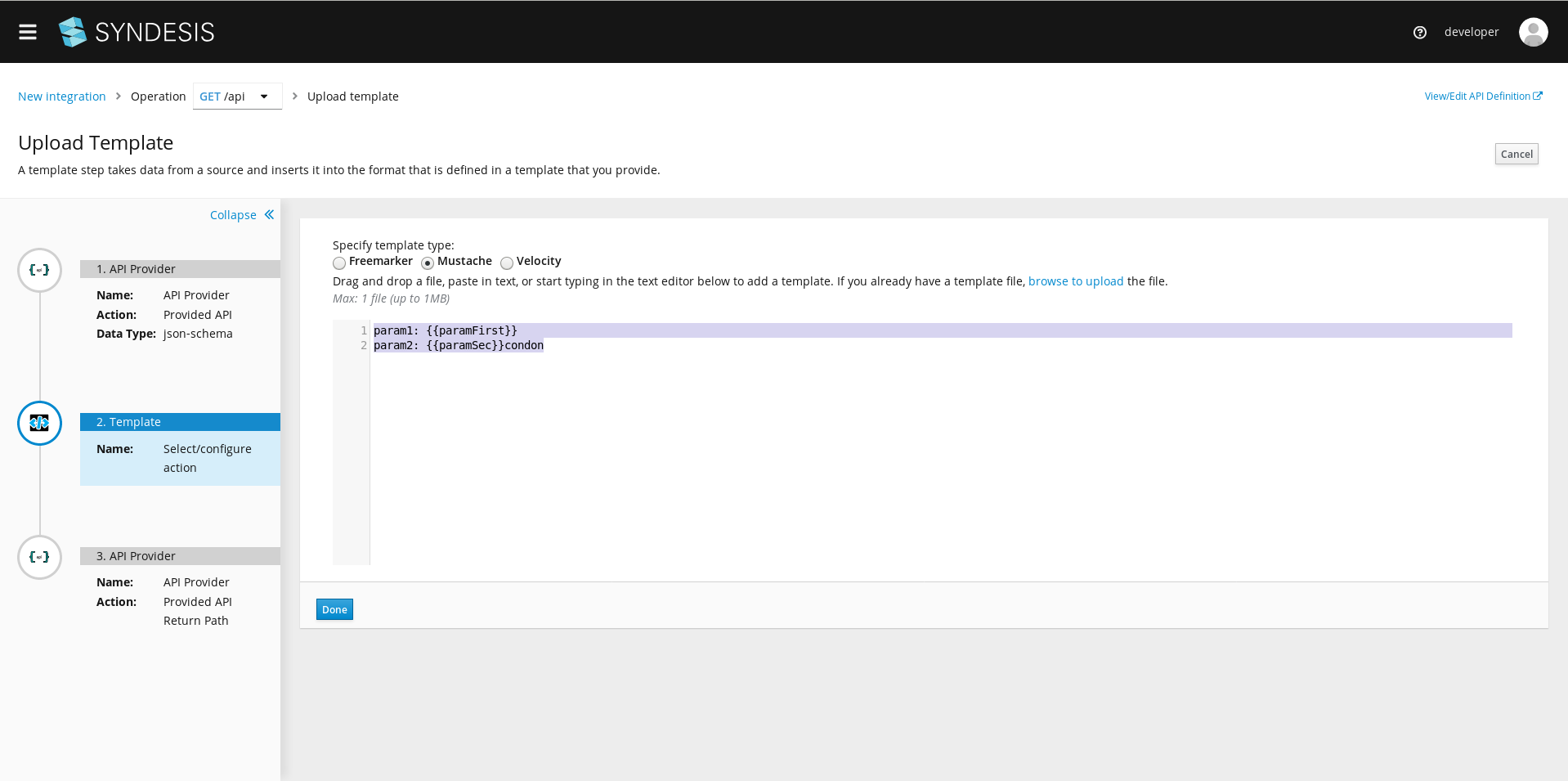Cancel the template upload
1568x781 pixels.
1516,154
